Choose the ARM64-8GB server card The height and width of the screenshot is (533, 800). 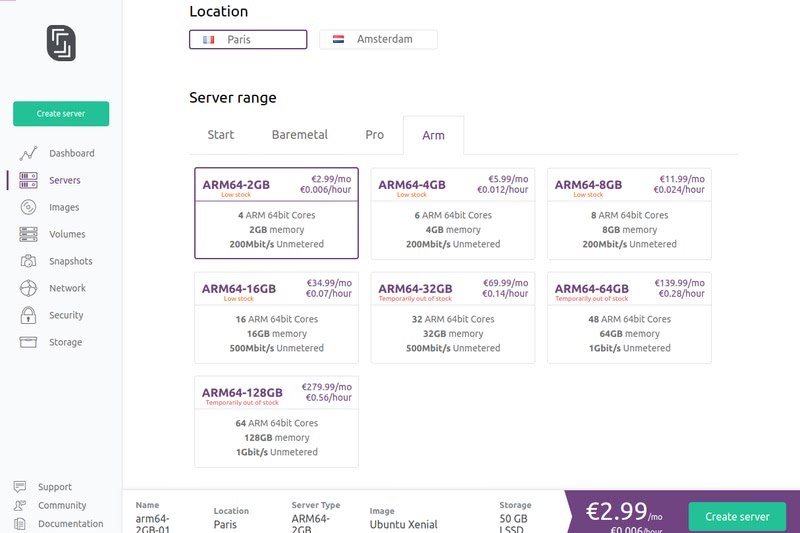(x=630, y=213)
